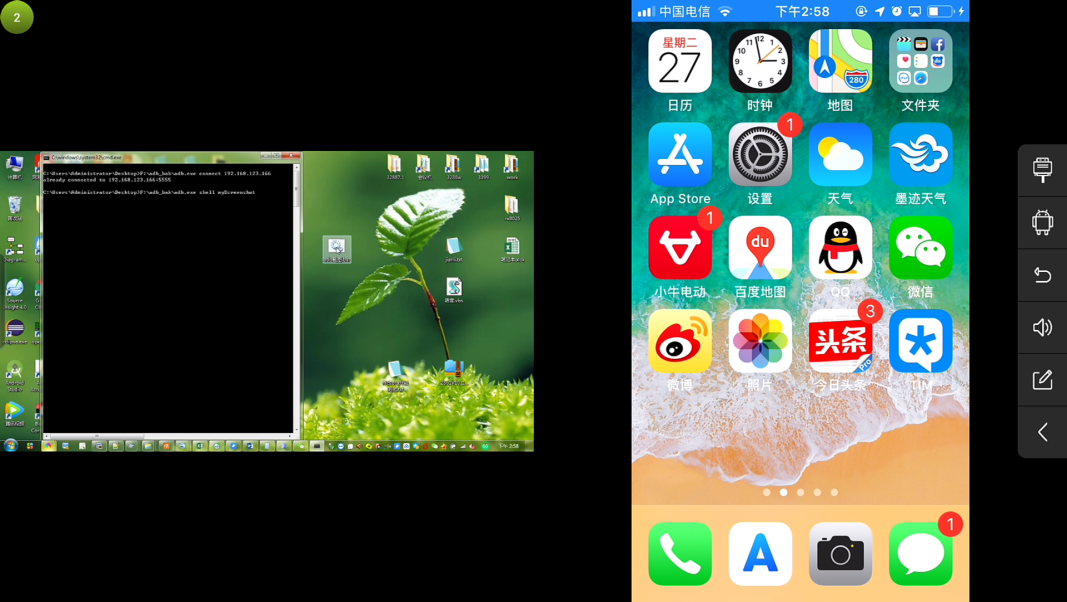This screenshot has height=602, width=1067.
Task: Tap the Camera icon in the dock
Action: tap(840, 553)
